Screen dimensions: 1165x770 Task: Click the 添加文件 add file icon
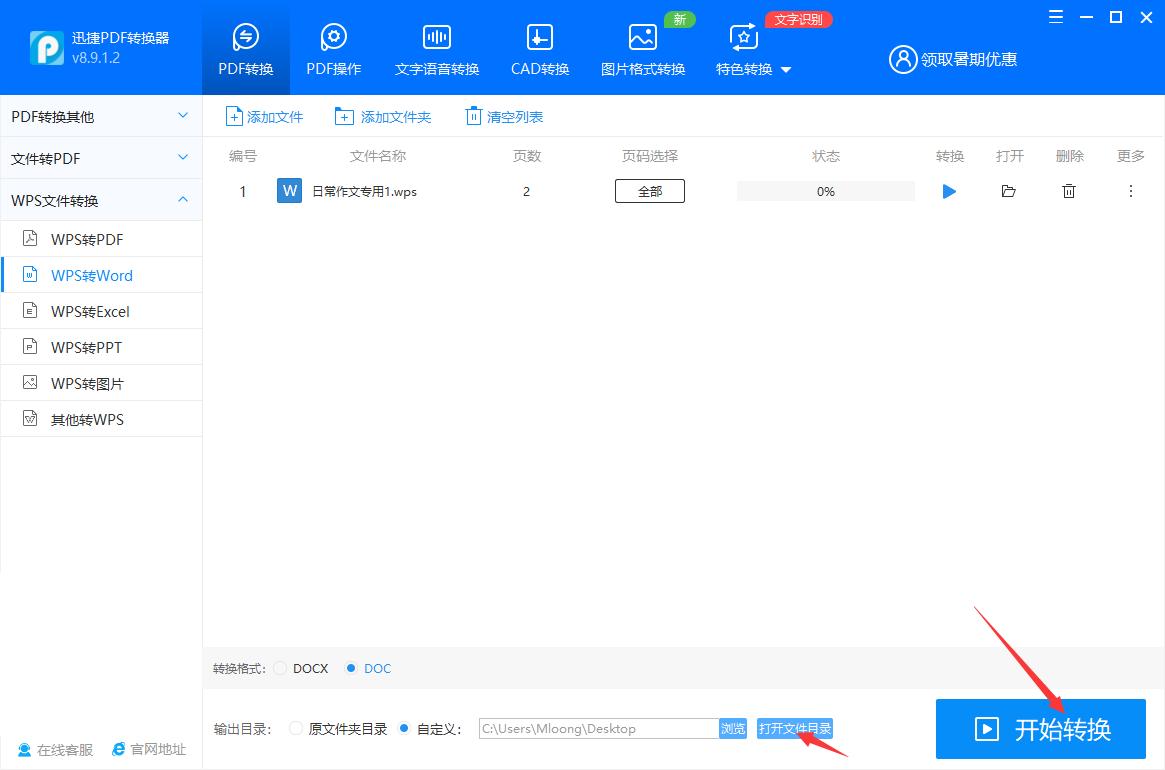[x=232, y=116]
